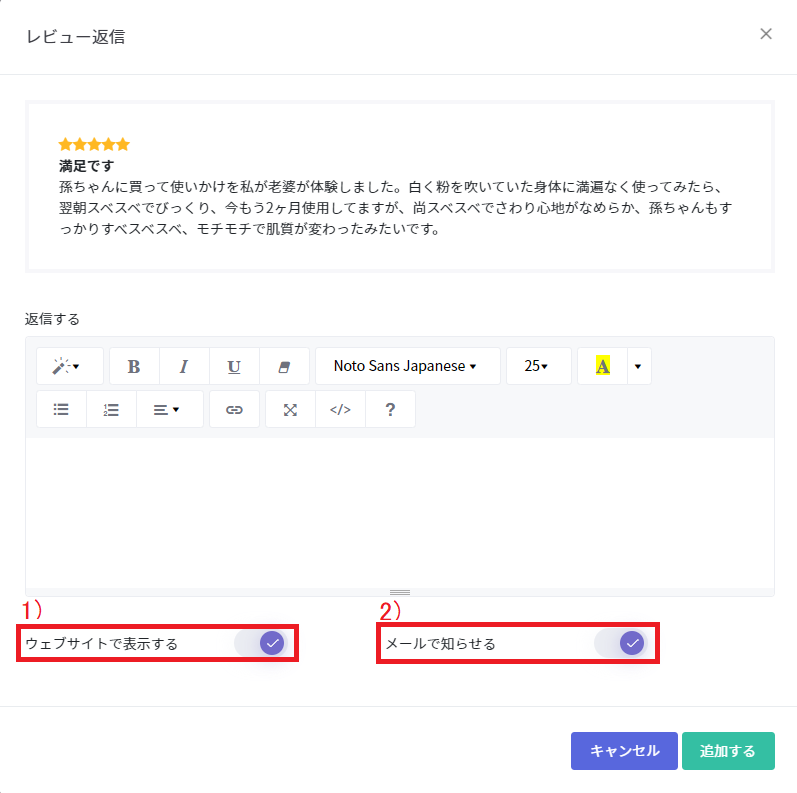Switch editor to fullscreen mode

pos(290,409)
